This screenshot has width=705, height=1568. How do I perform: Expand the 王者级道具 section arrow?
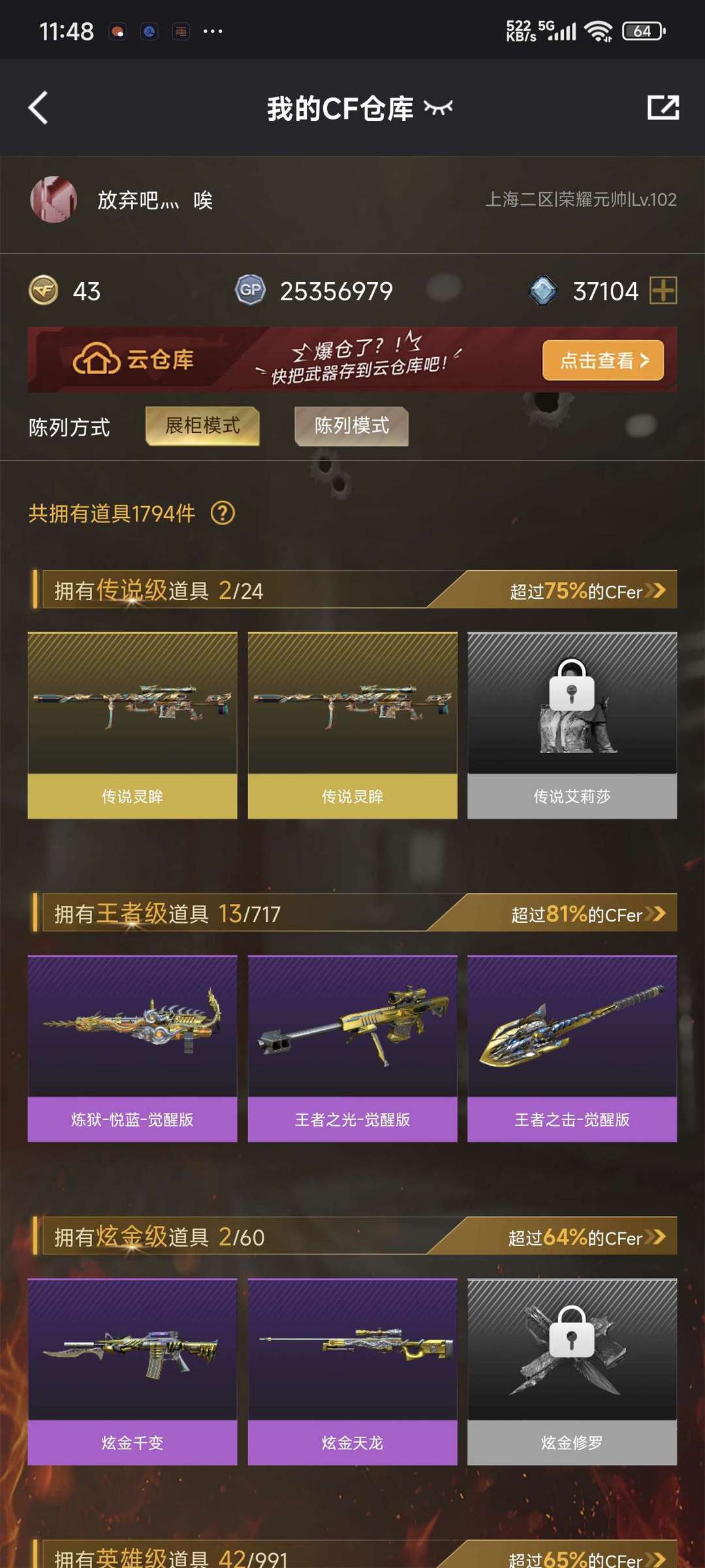(655, 914)
